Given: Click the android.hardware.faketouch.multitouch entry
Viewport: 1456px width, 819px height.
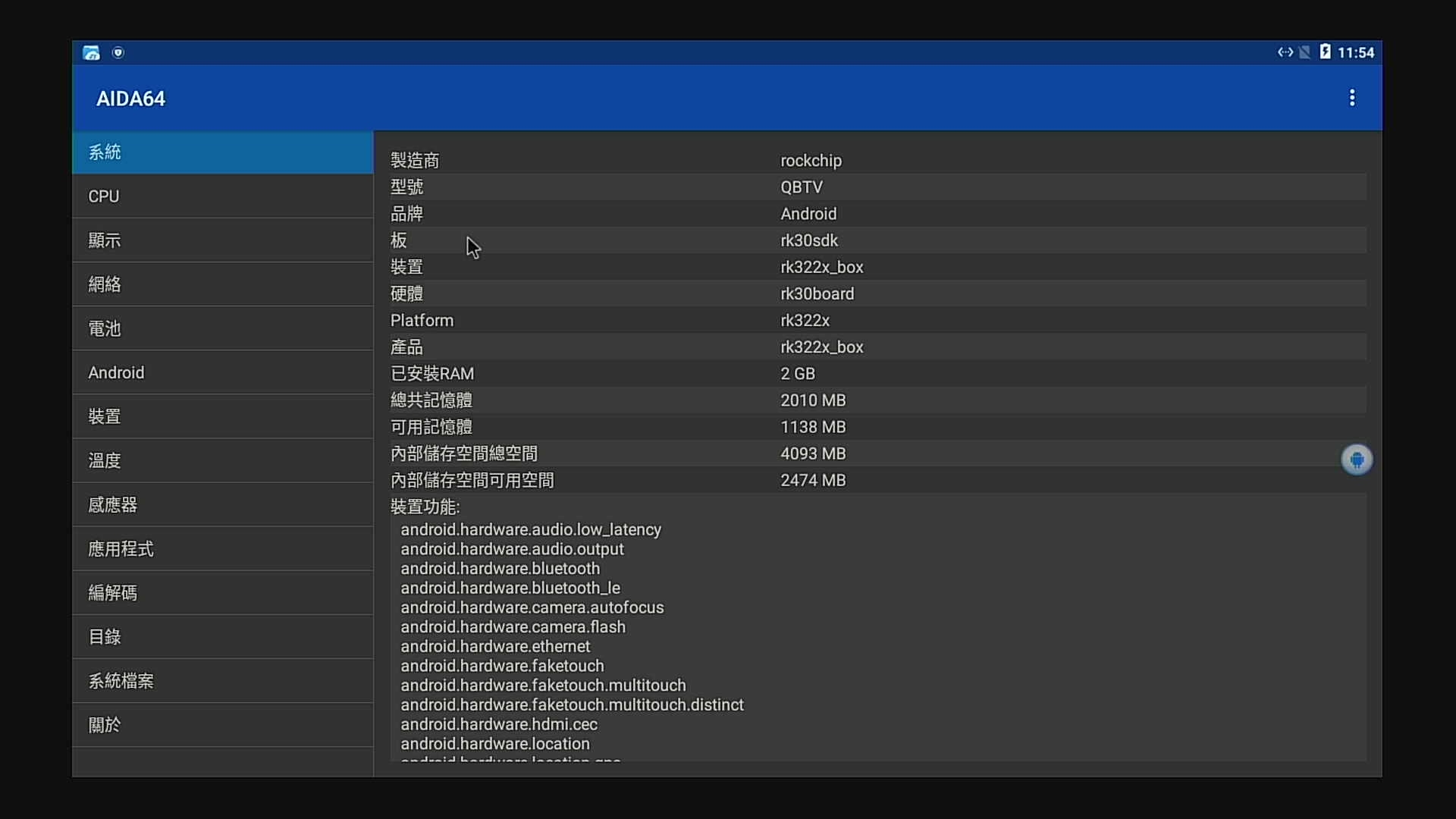Looking at the screenshot, I should pyautogui.click(x=543, y=686).
